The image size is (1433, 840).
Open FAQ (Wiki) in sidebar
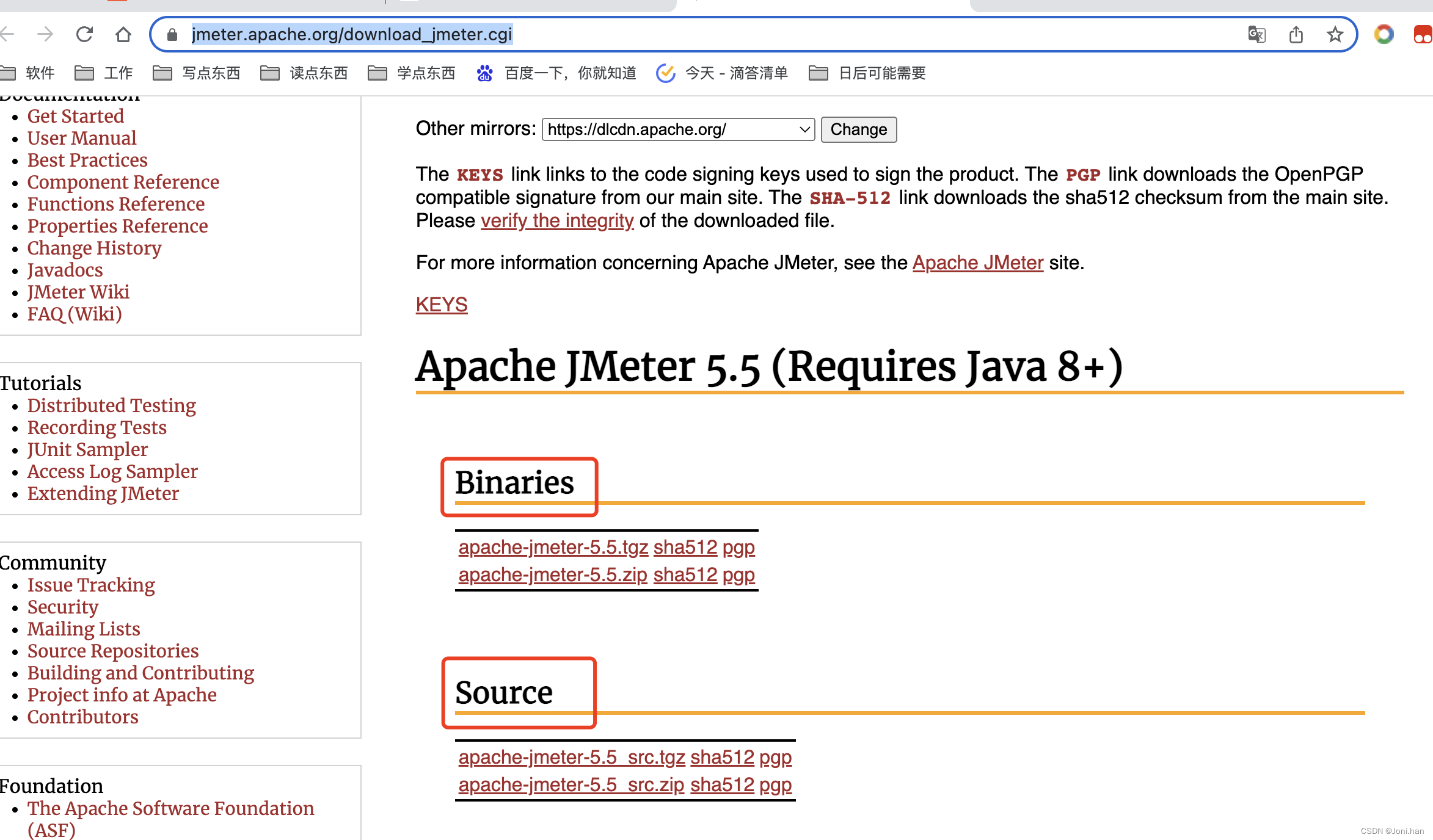click(x=75, y=314)
